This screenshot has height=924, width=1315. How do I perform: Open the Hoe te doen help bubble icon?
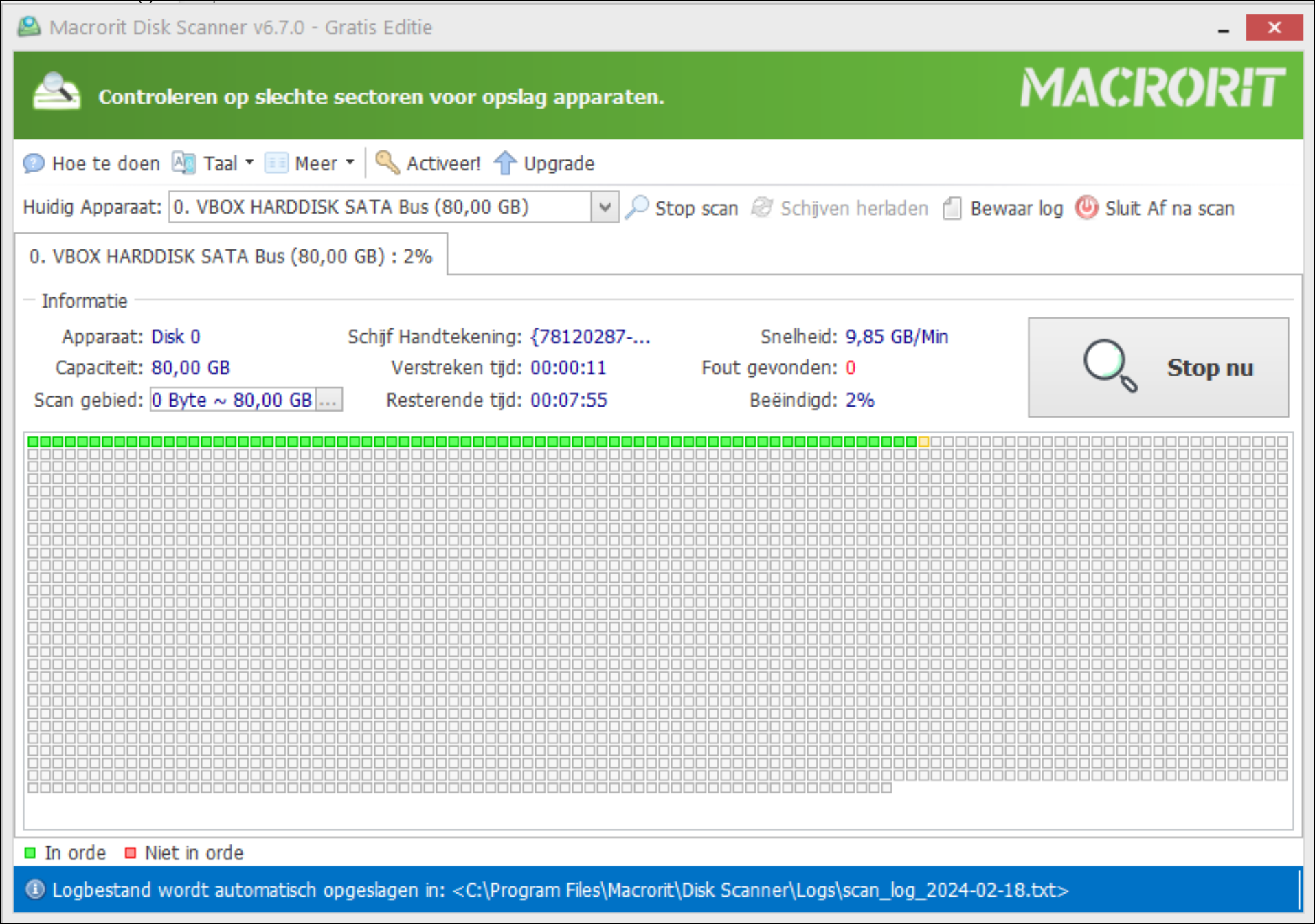point(34,164)
